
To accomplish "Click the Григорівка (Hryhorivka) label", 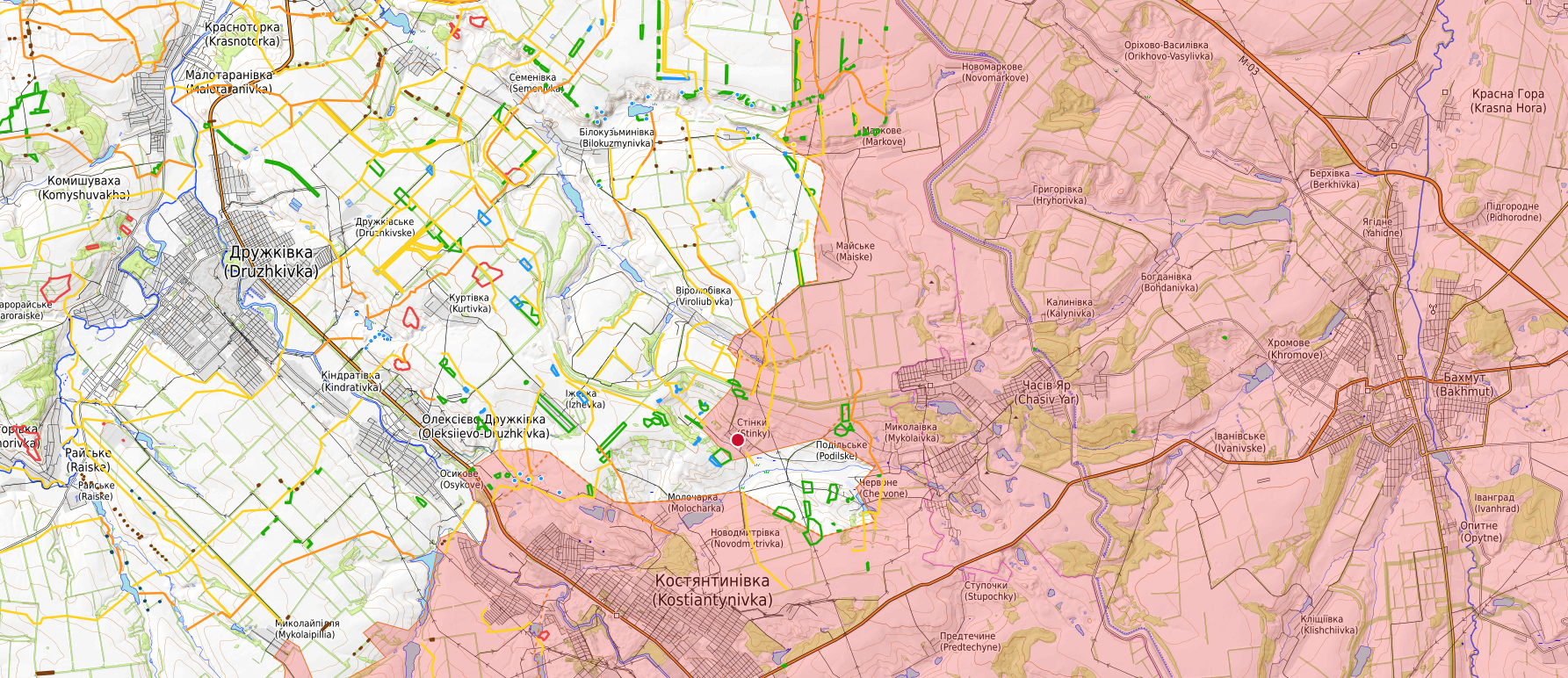I will click(x=1059, y=195).
